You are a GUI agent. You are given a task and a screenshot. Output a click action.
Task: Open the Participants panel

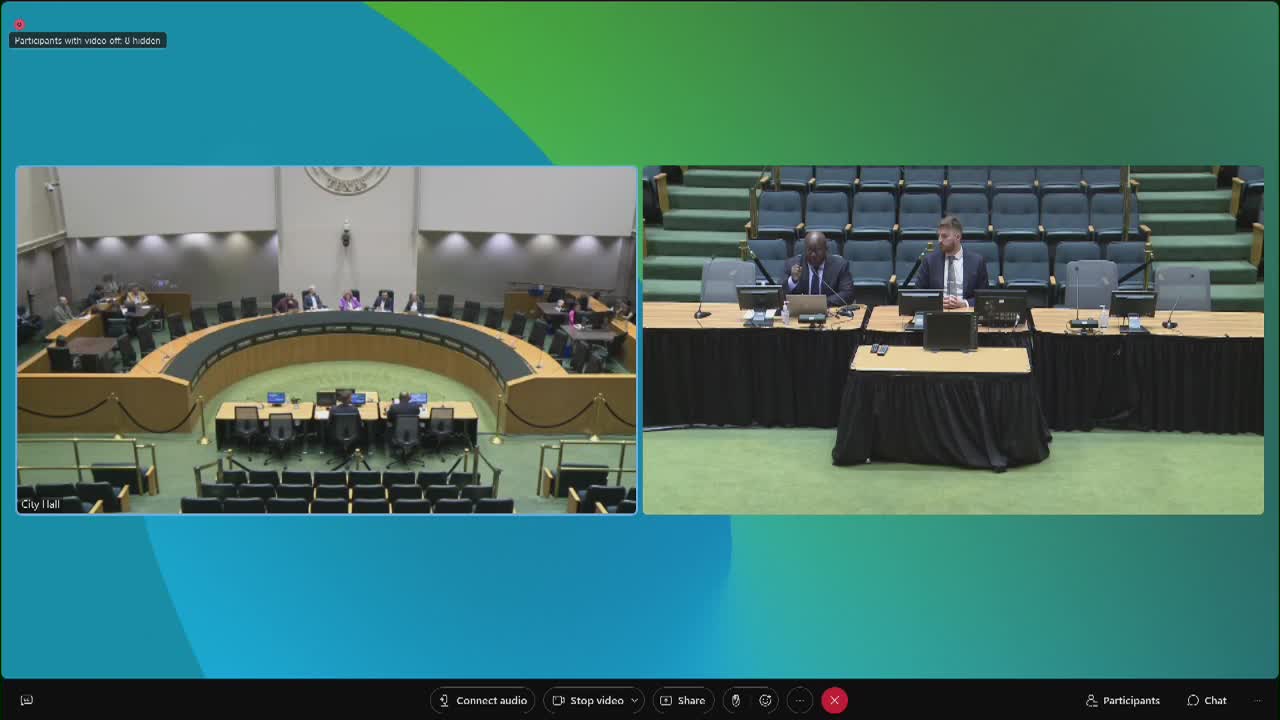point(1123,700)
